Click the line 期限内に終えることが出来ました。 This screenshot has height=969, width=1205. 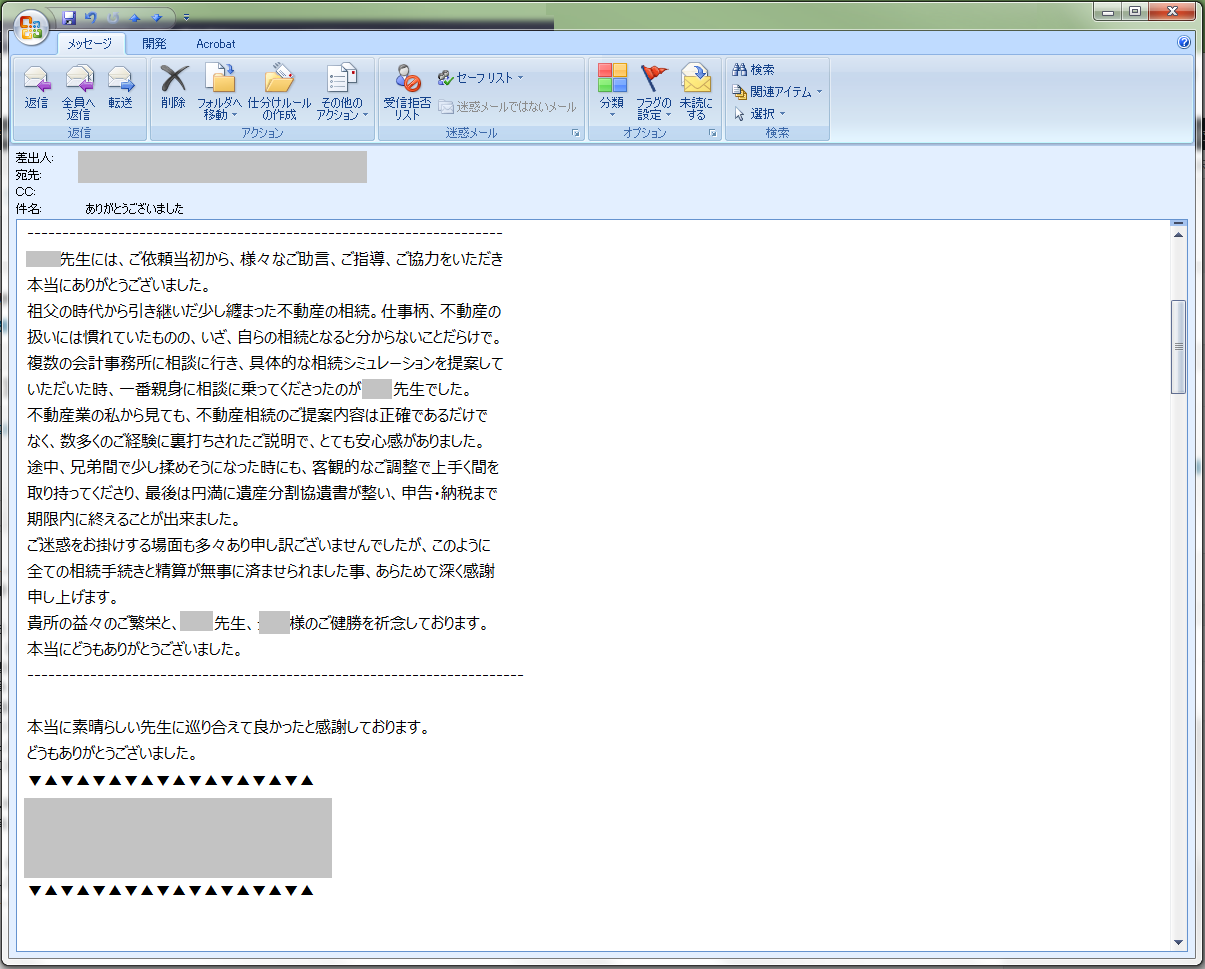134,519
